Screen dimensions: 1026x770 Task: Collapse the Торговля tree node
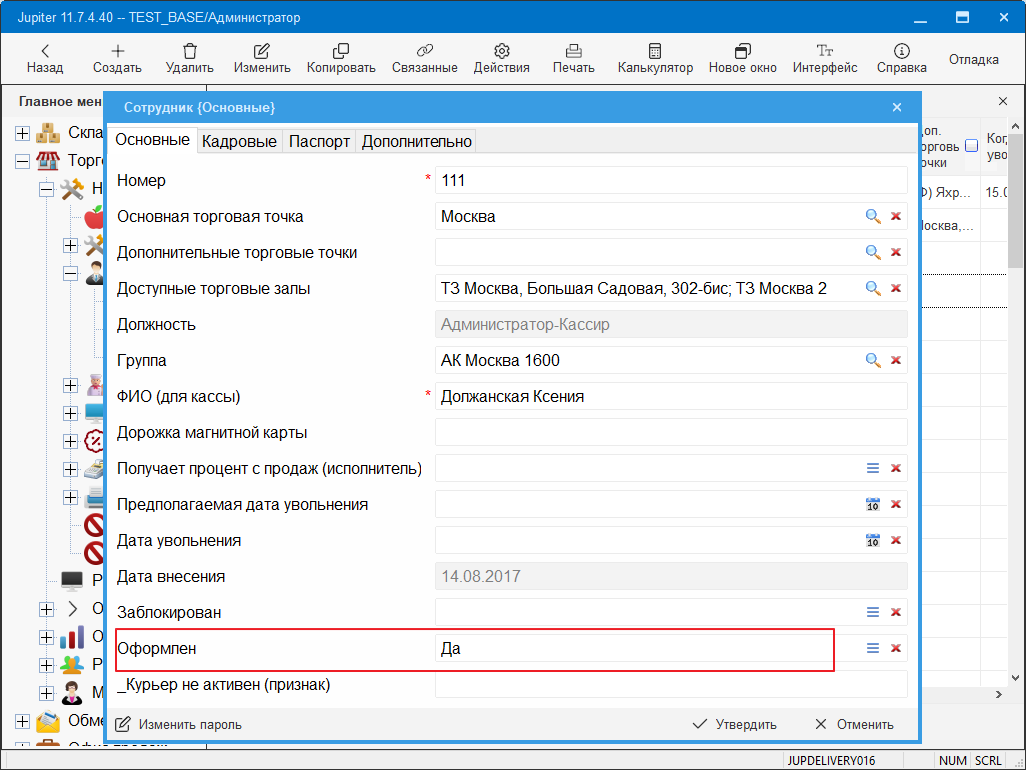tap(22, 161)
